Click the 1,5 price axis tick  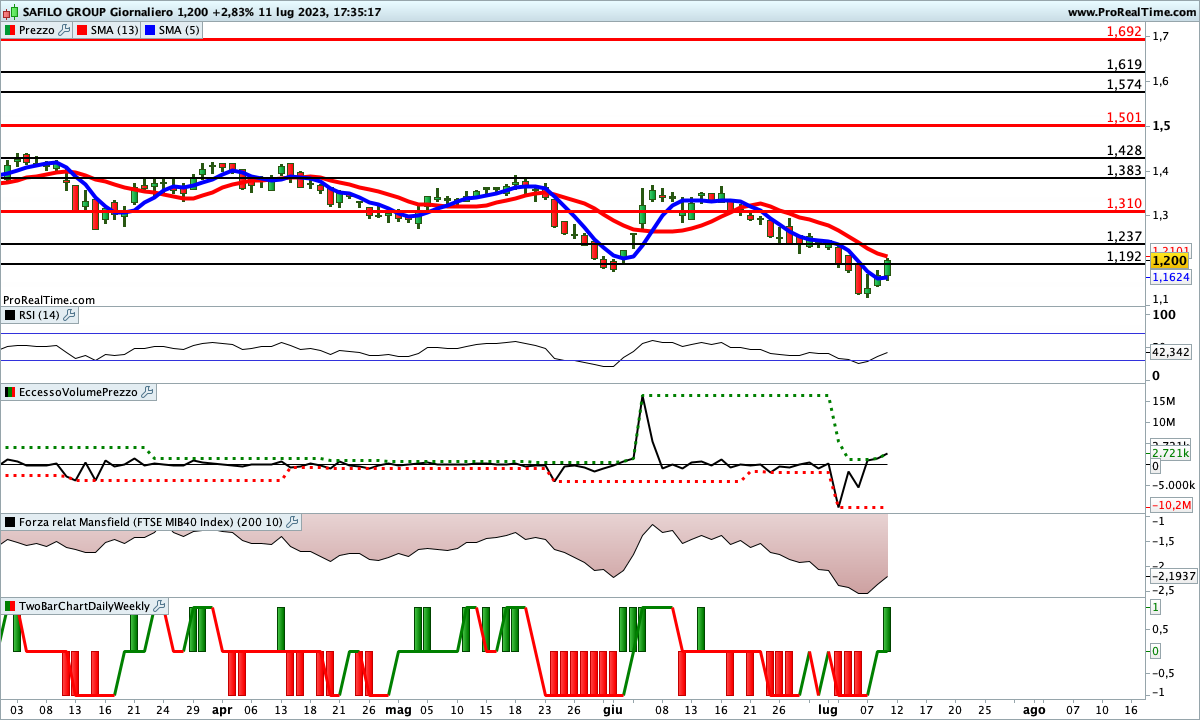1162,125
